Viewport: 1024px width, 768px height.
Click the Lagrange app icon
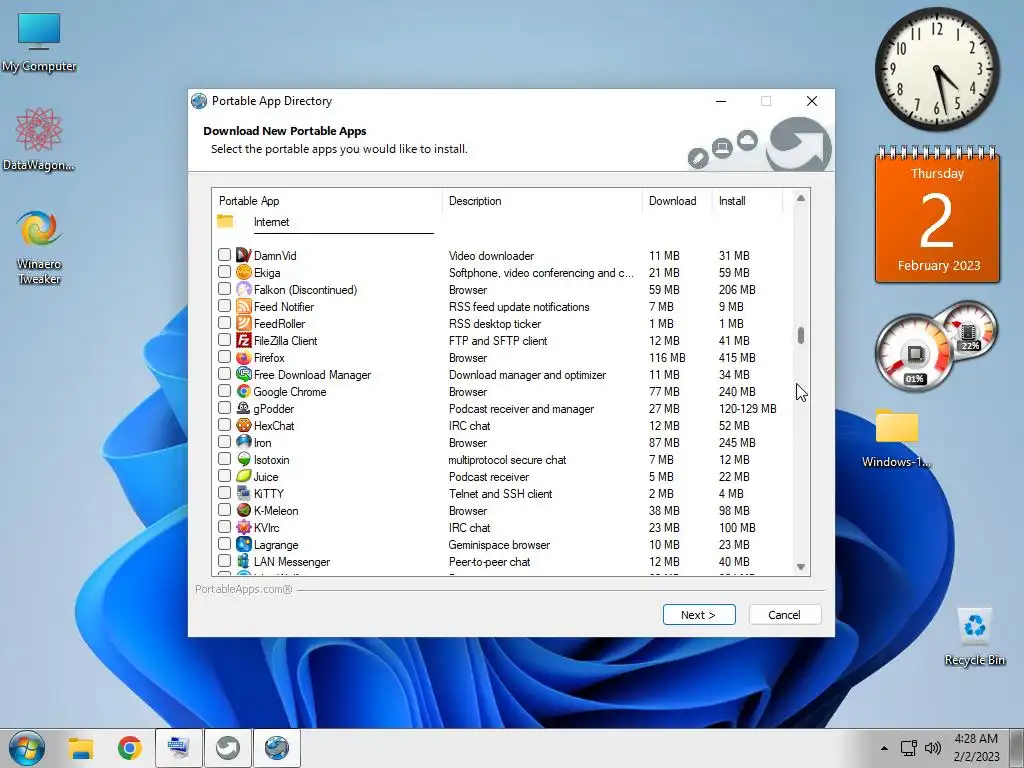coord(244,544)
